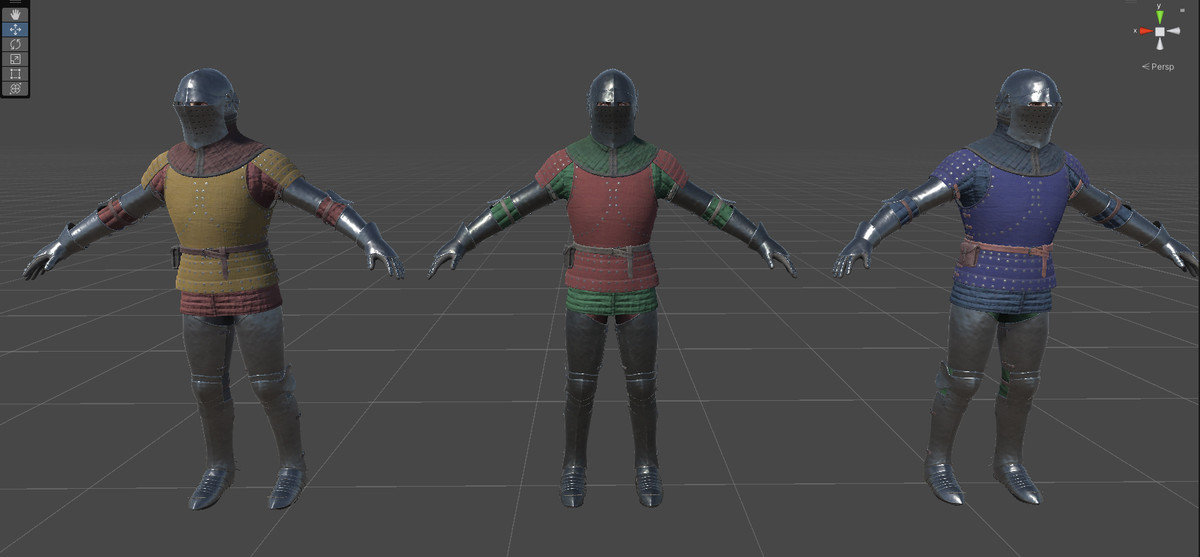This screenshot has width=1200, height=557.
Task: Click the center cube of orientation gizmo
Action: 1160,31
